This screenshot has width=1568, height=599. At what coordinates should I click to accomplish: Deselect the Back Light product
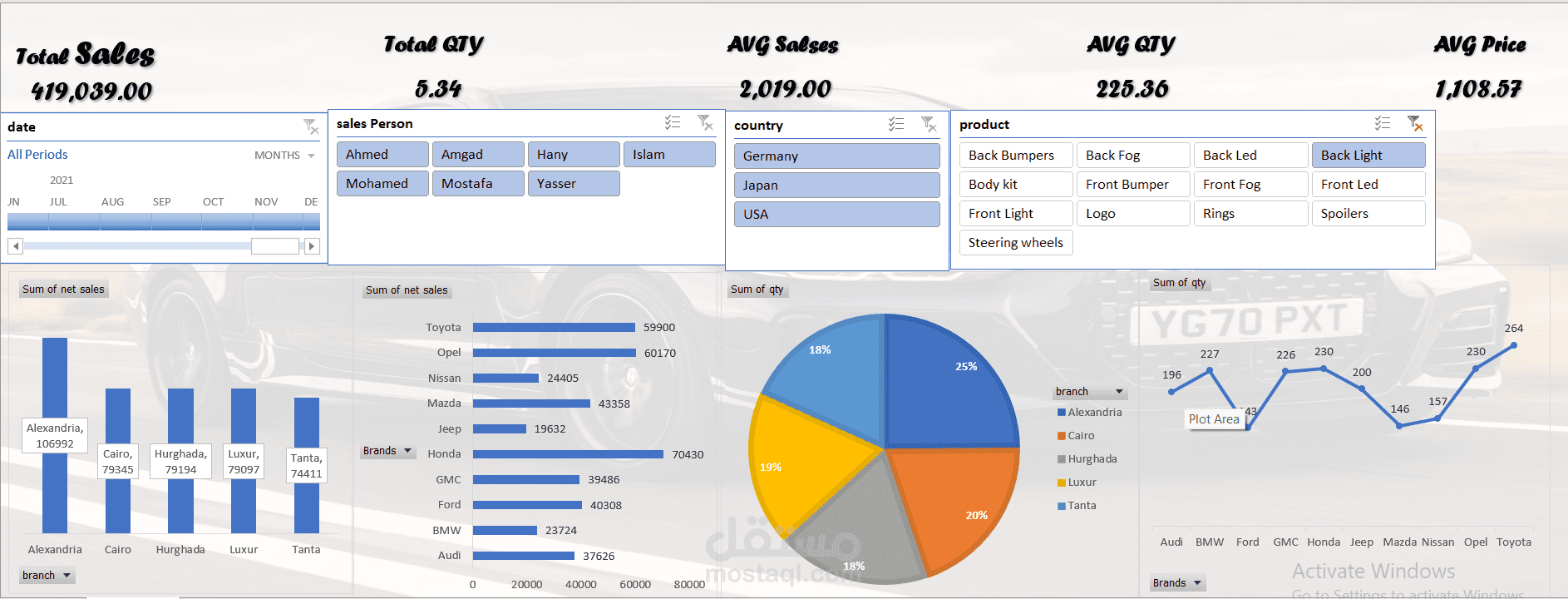[1368, 156]
